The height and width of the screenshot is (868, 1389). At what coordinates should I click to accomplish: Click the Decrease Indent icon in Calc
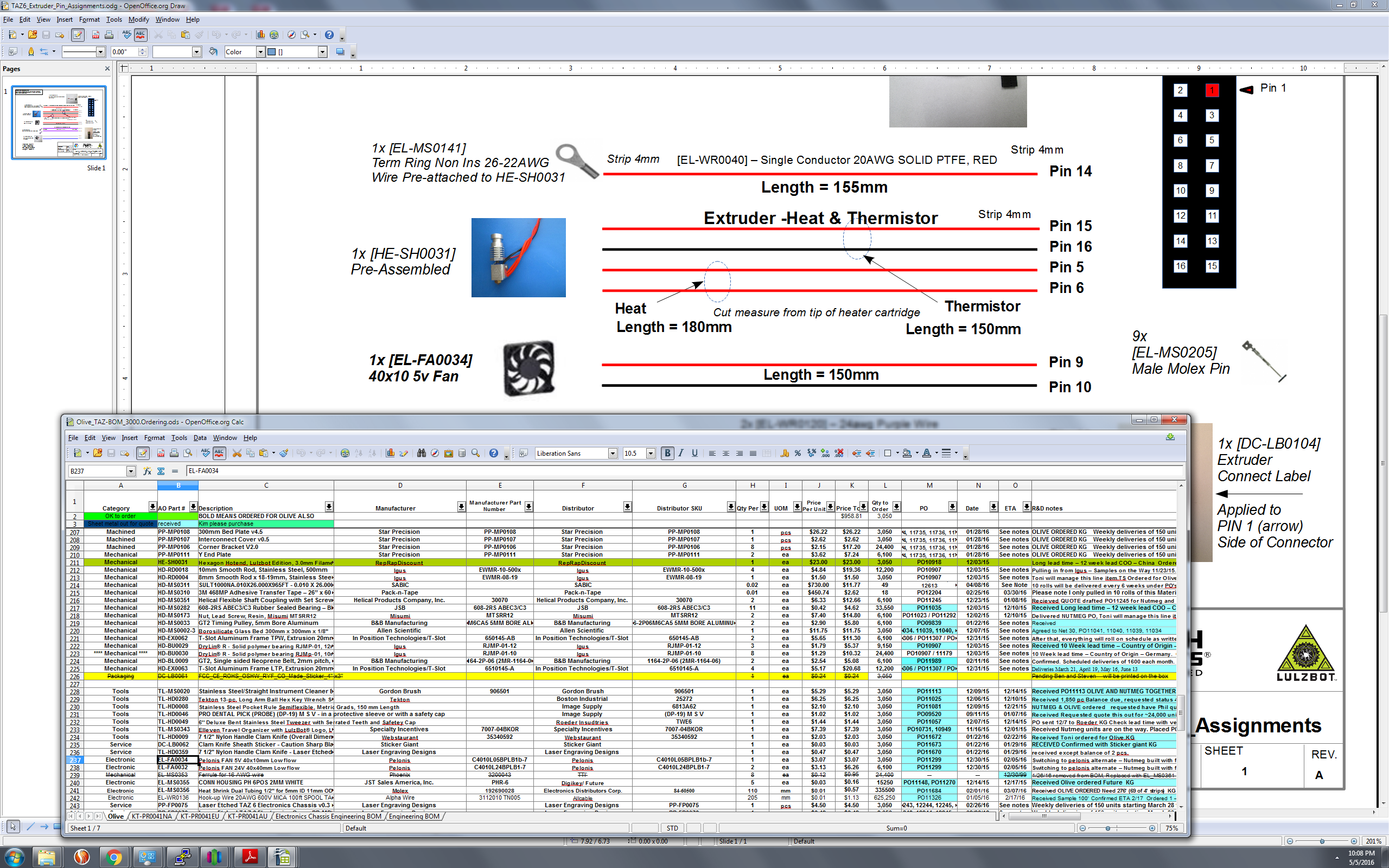click(x=857, y=454)
